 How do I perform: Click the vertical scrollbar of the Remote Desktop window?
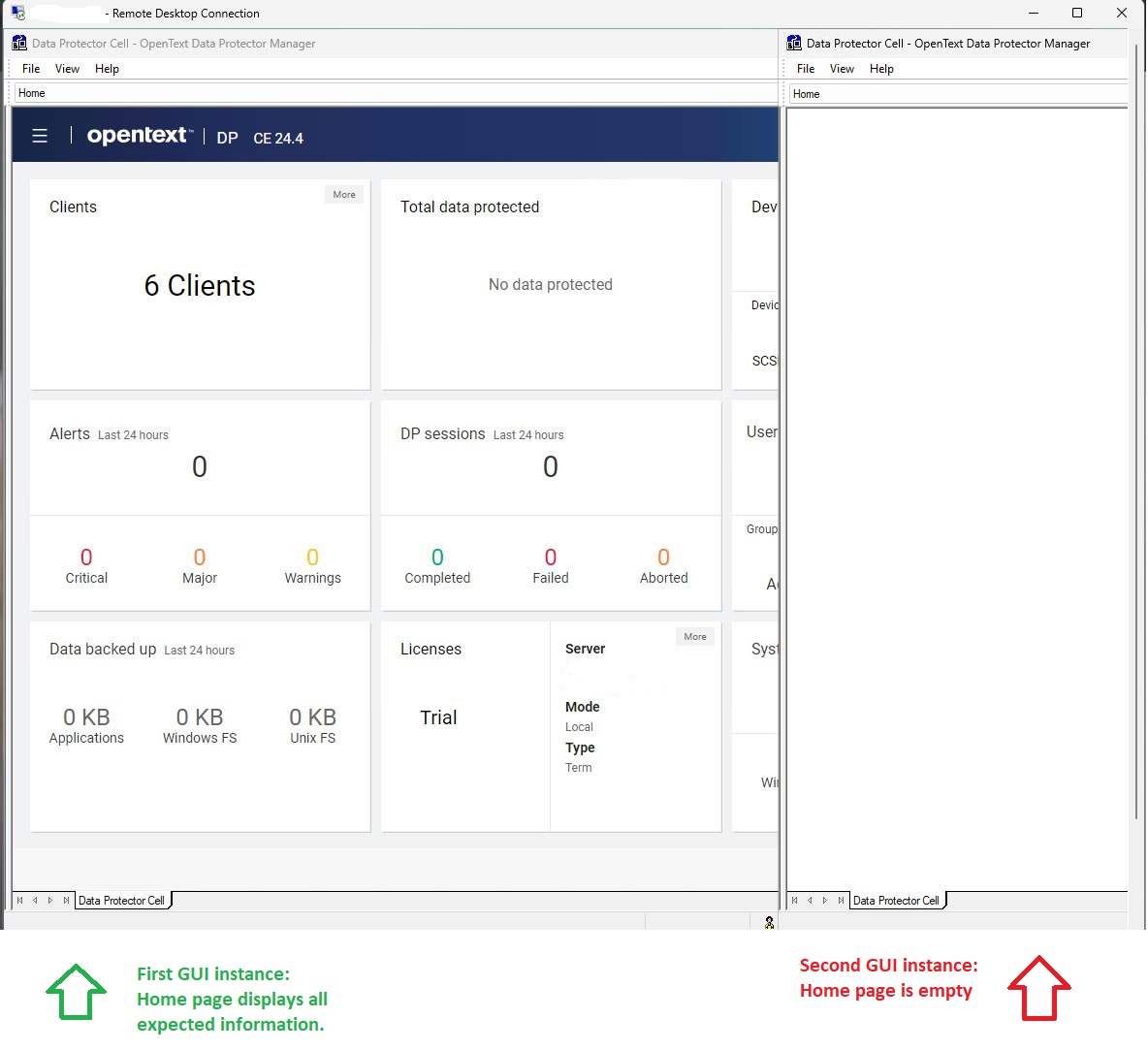pos(1137,432)
